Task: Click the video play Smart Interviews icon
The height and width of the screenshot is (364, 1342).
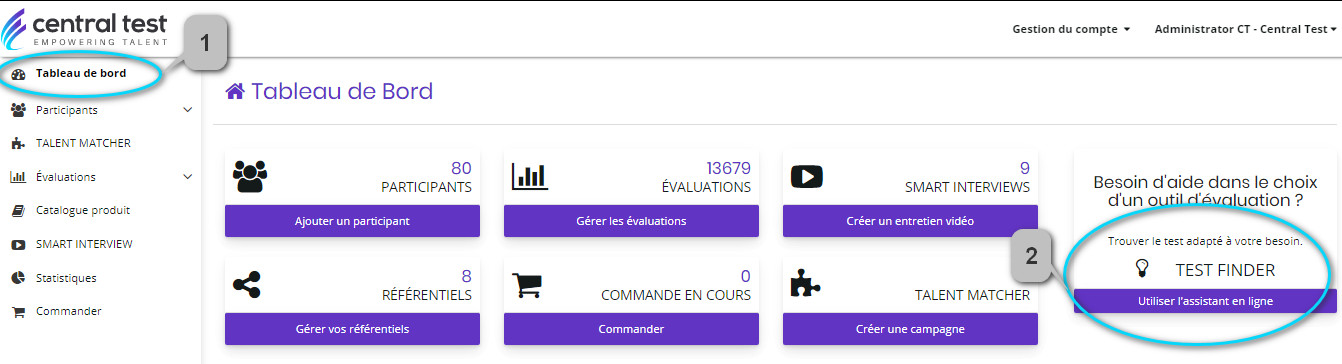Action: tap(806, 176)
